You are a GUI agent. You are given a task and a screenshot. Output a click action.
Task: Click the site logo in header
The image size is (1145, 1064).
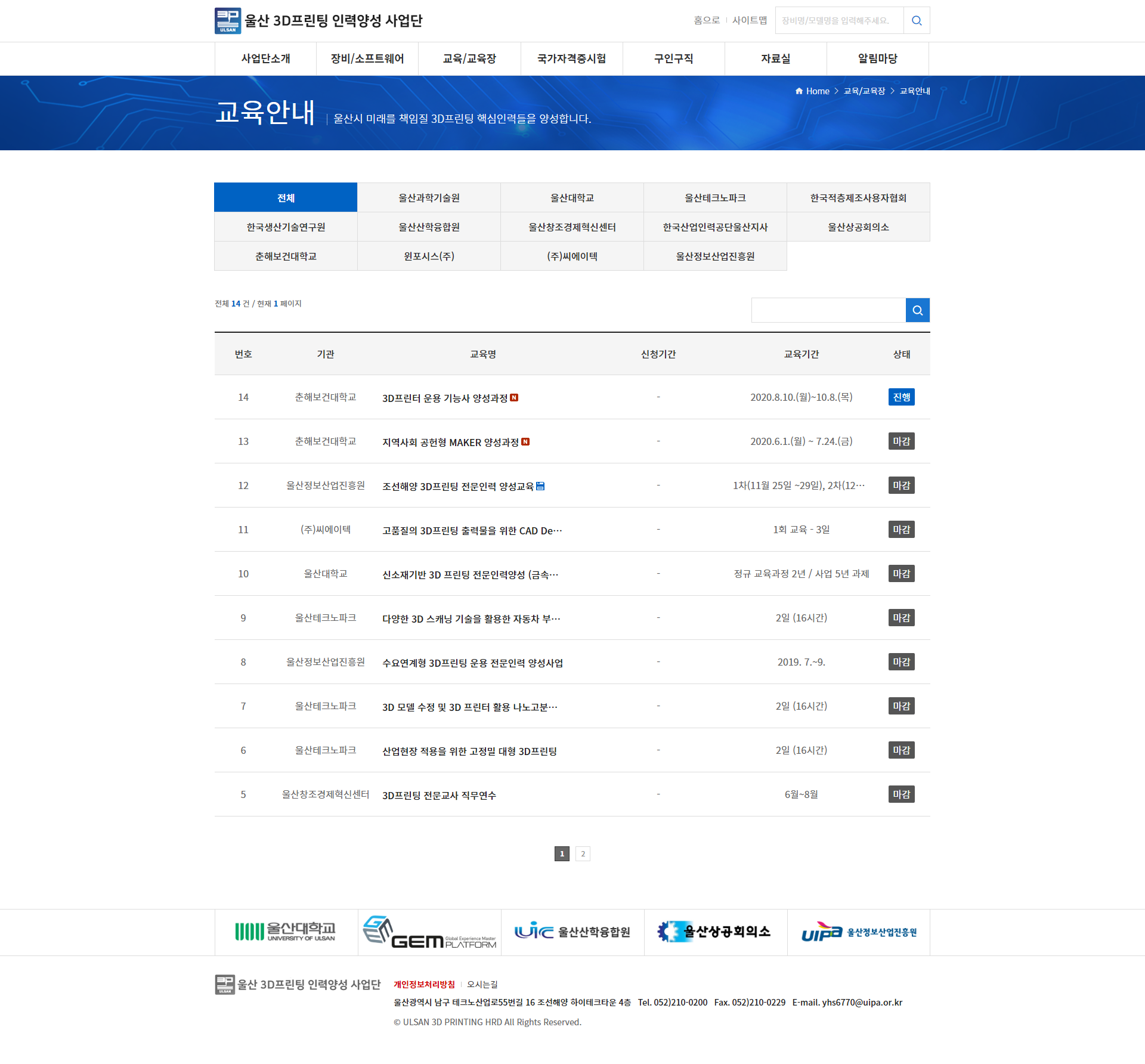point(318,21)
